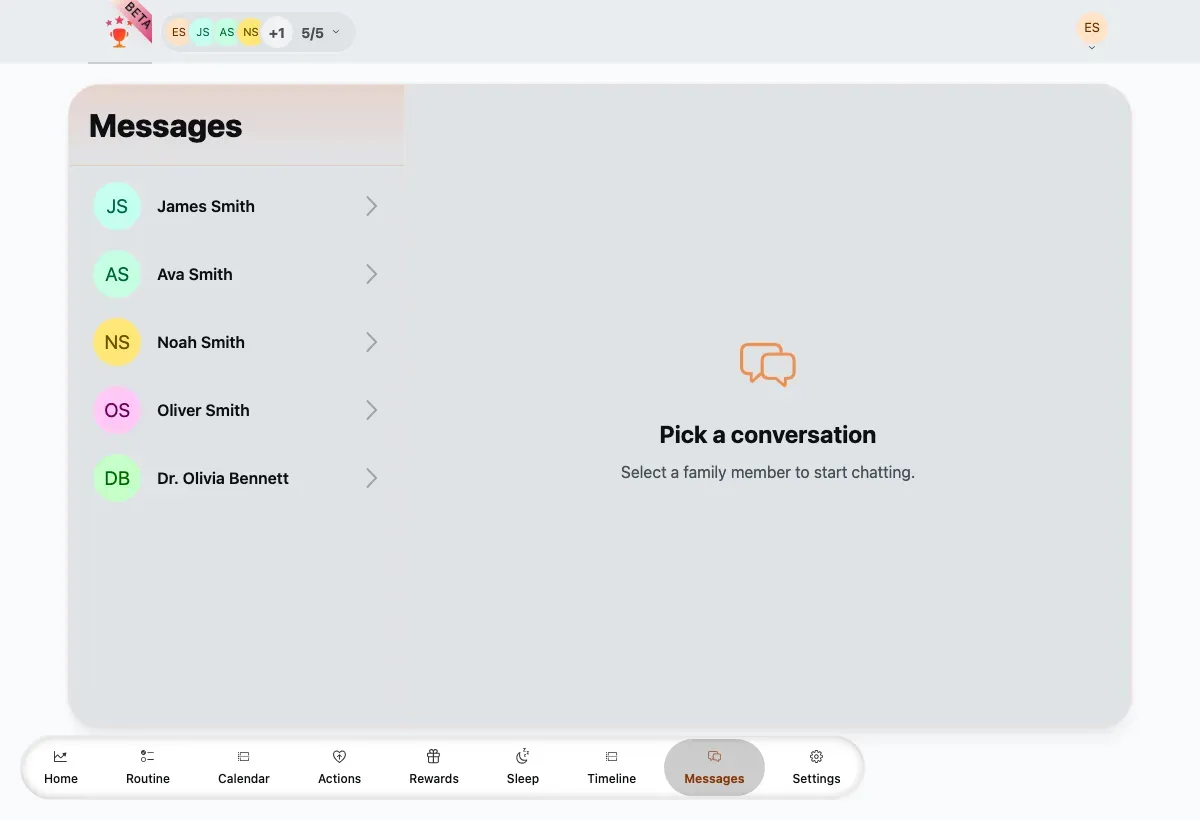The width and height of the screenshot is (1200, 820).
Task: Click Oliver Smith's OS avatar
Action: pos(117,410)
